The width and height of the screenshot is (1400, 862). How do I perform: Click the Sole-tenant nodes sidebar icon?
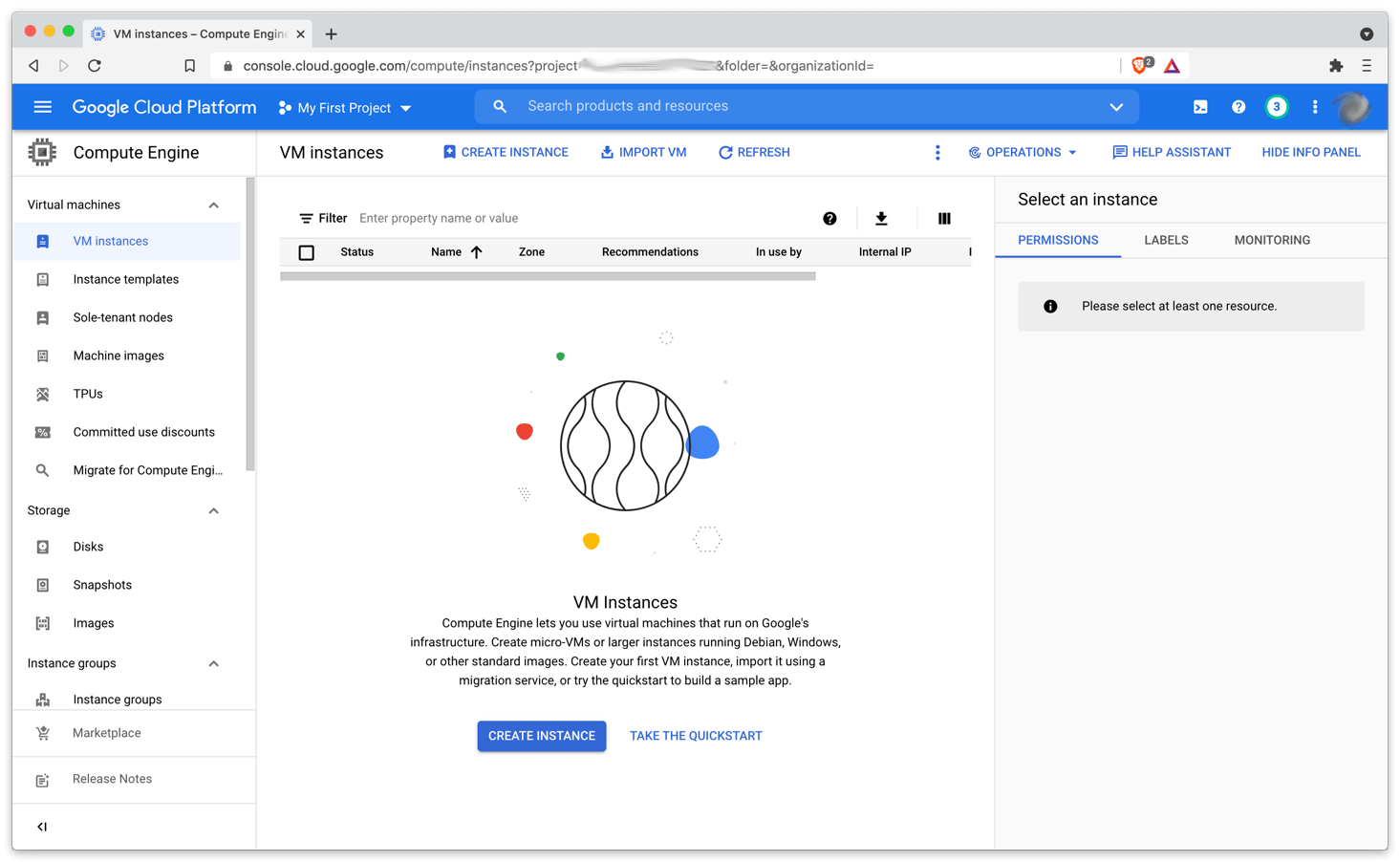coord(42,317)
